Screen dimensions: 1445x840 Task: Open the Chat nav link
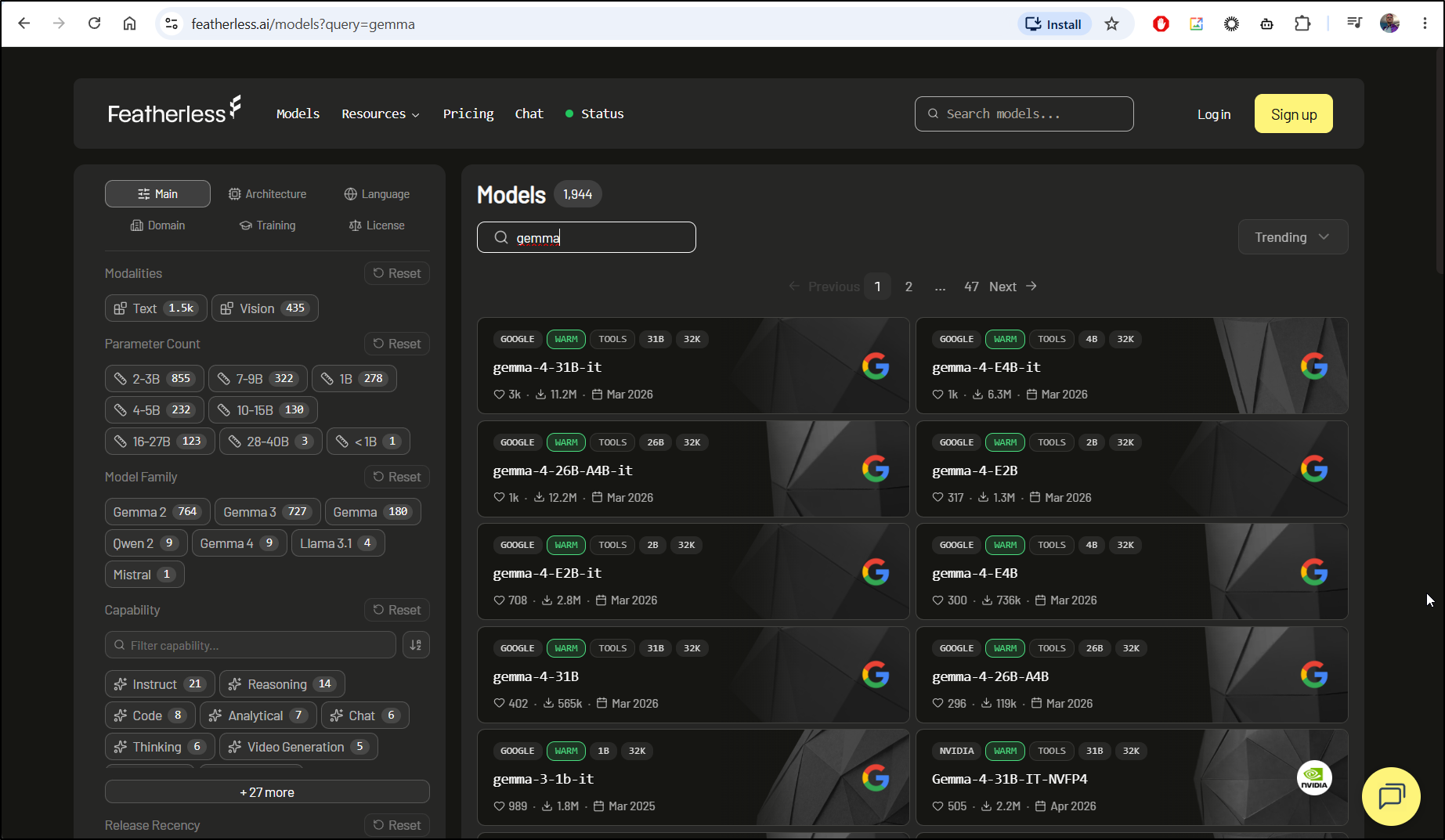529,114
